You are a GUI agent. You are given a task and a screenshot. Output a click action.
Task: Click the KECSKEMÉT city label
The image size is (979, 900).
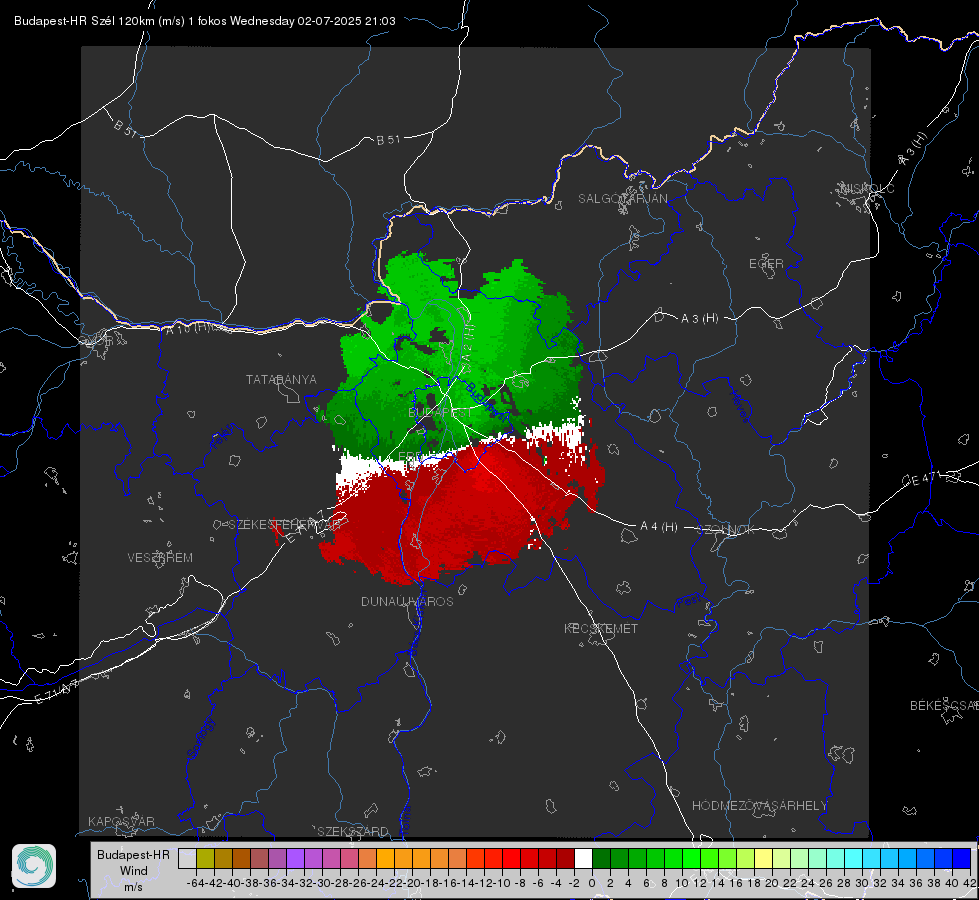point(601,628)
